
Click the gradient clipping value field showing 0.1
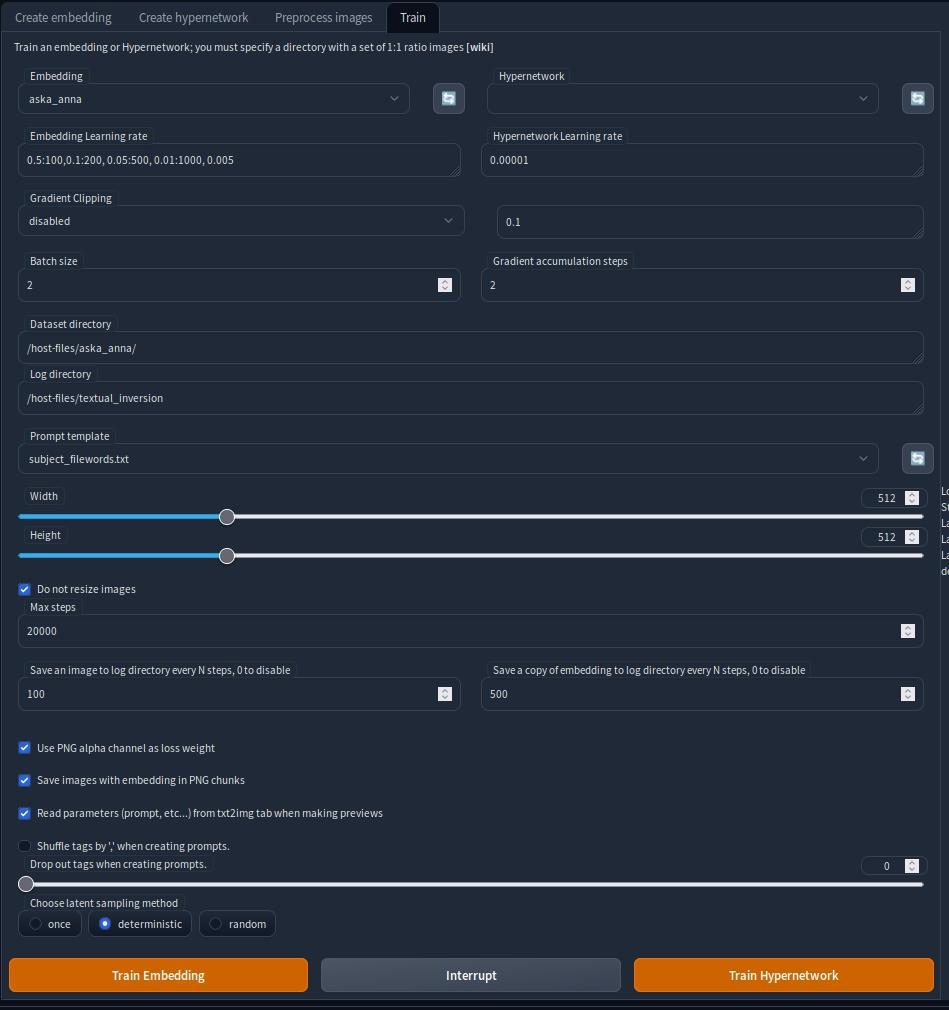coord(710,222)
